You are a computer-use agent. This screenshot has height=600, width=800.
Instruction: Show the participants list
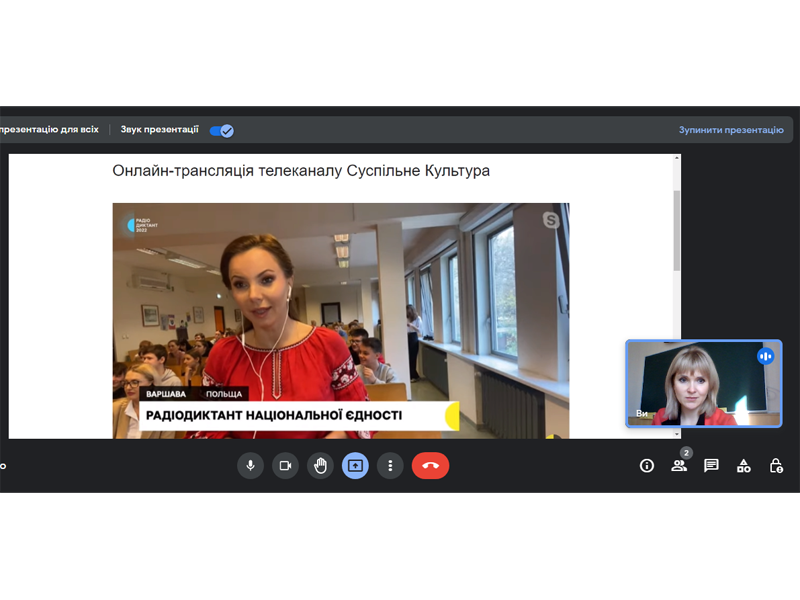tap(679, 465)
